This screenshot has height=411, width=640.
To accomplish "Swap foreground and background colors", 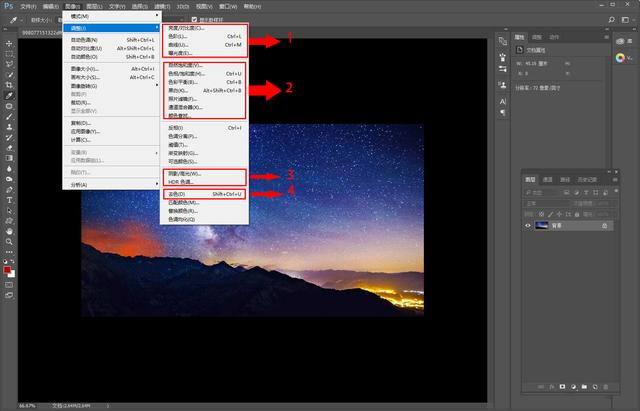I will click(13, 261).
